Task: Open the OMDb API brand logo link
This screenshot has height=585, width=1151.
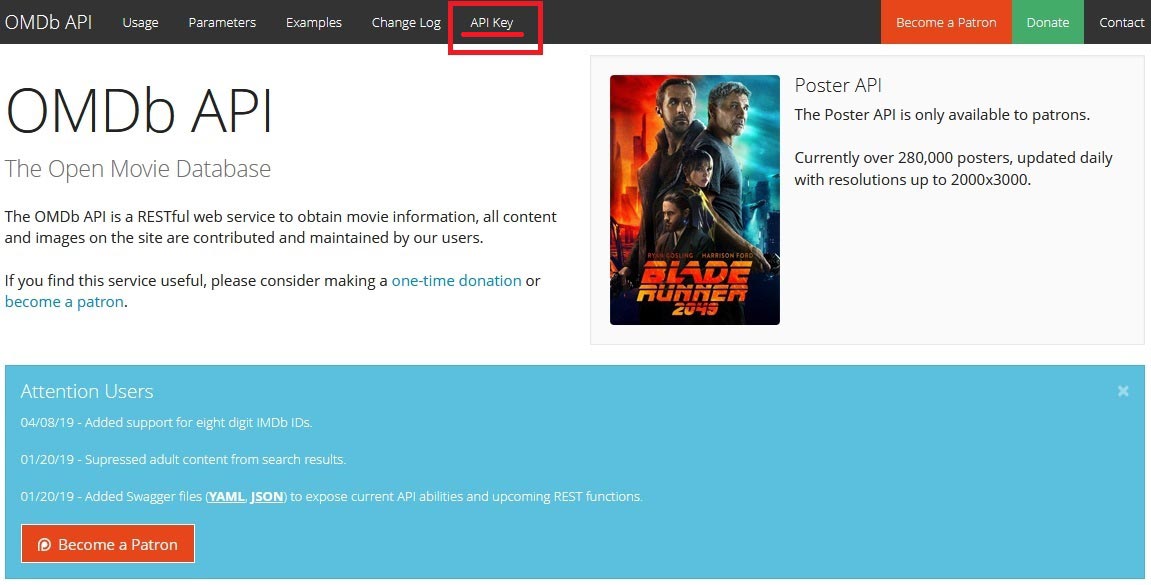Action: pos(48,22)
